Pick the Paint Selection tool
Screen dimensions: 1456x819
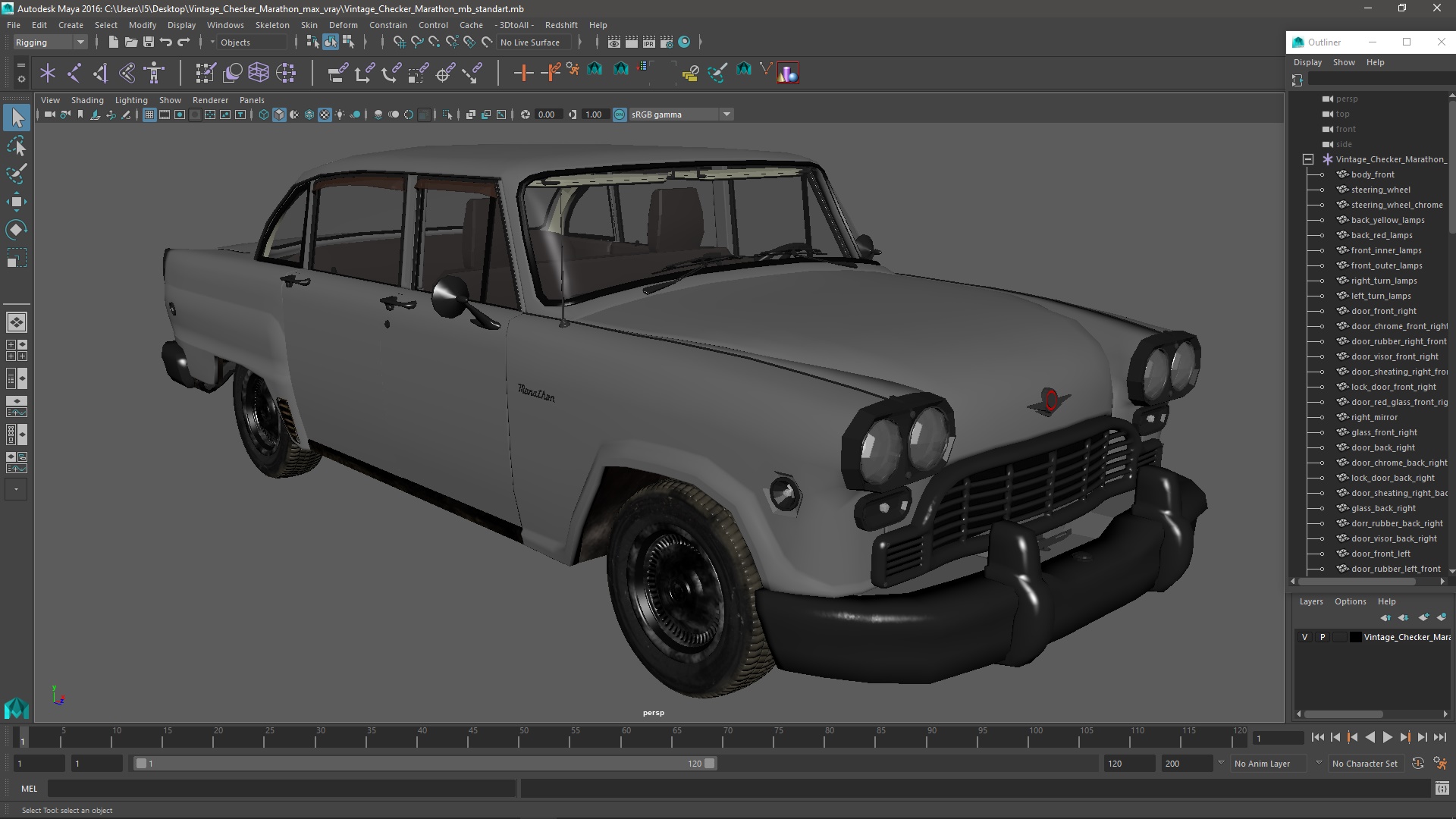(17, 174)
